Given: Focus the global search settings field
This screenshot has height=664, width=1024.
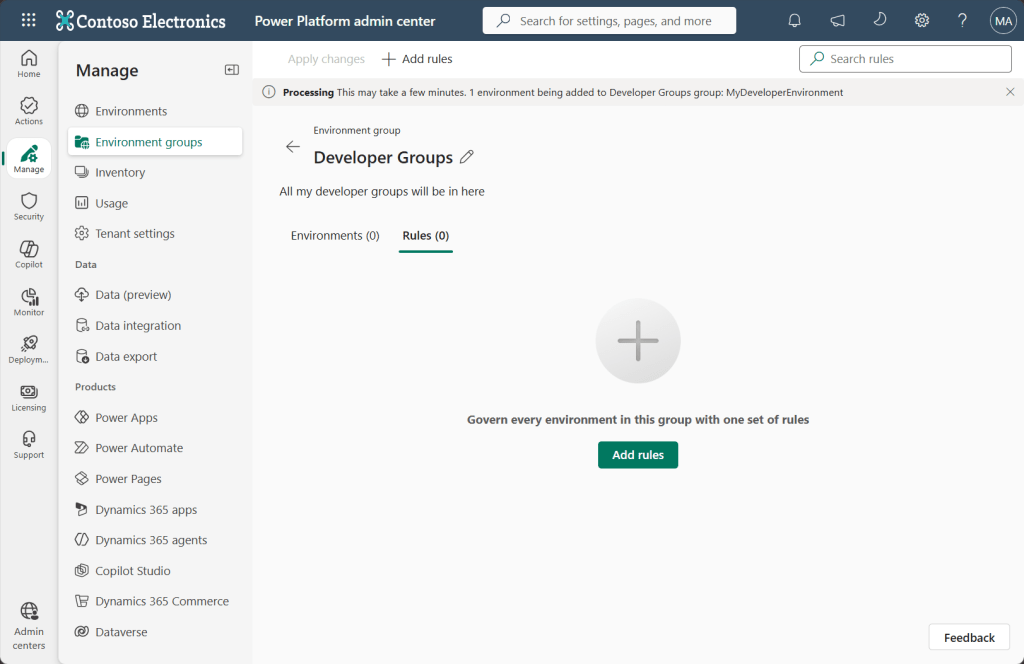Looking at the screenshot, I should click(x=609, y=21).
